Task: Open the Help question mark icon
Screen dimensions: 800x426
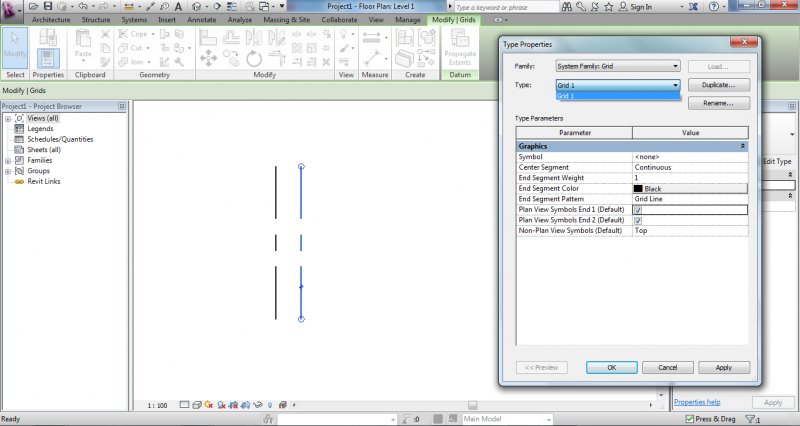Action: (714, 7)
